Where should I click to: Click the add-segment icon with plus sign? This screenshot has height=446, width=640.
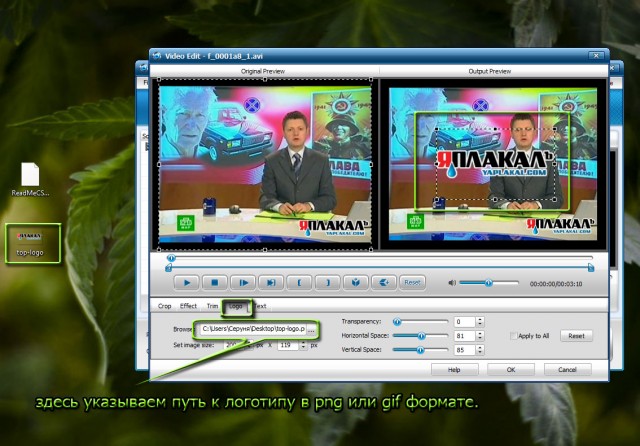384,282
